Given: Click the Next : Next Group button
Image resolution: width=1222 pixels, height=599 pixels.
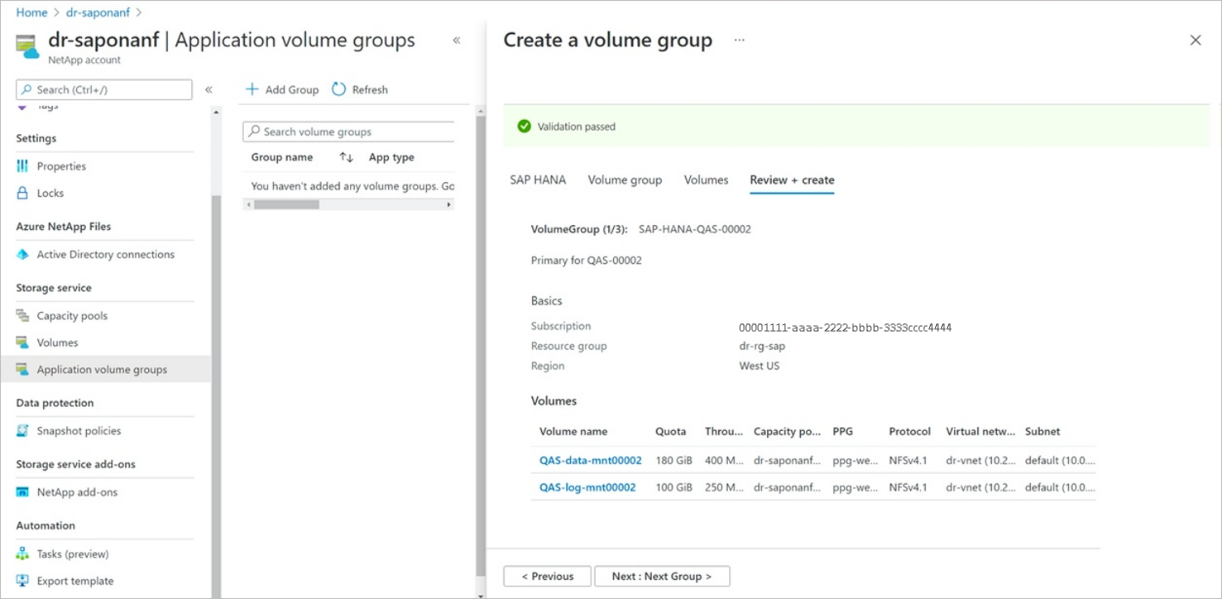Looking at the screenshot, I should 662,576.
